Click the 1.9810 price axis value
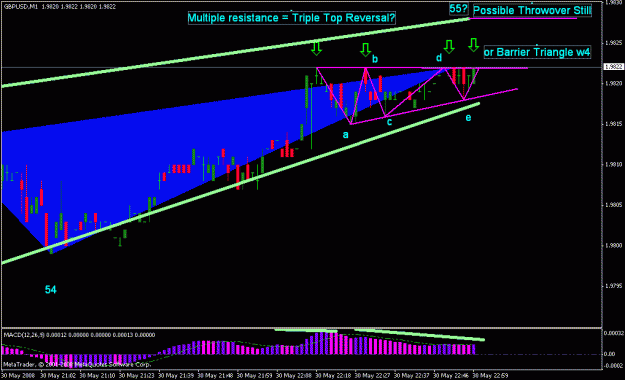The width and height of the screenshot is (625, 380). click(614, 164)
